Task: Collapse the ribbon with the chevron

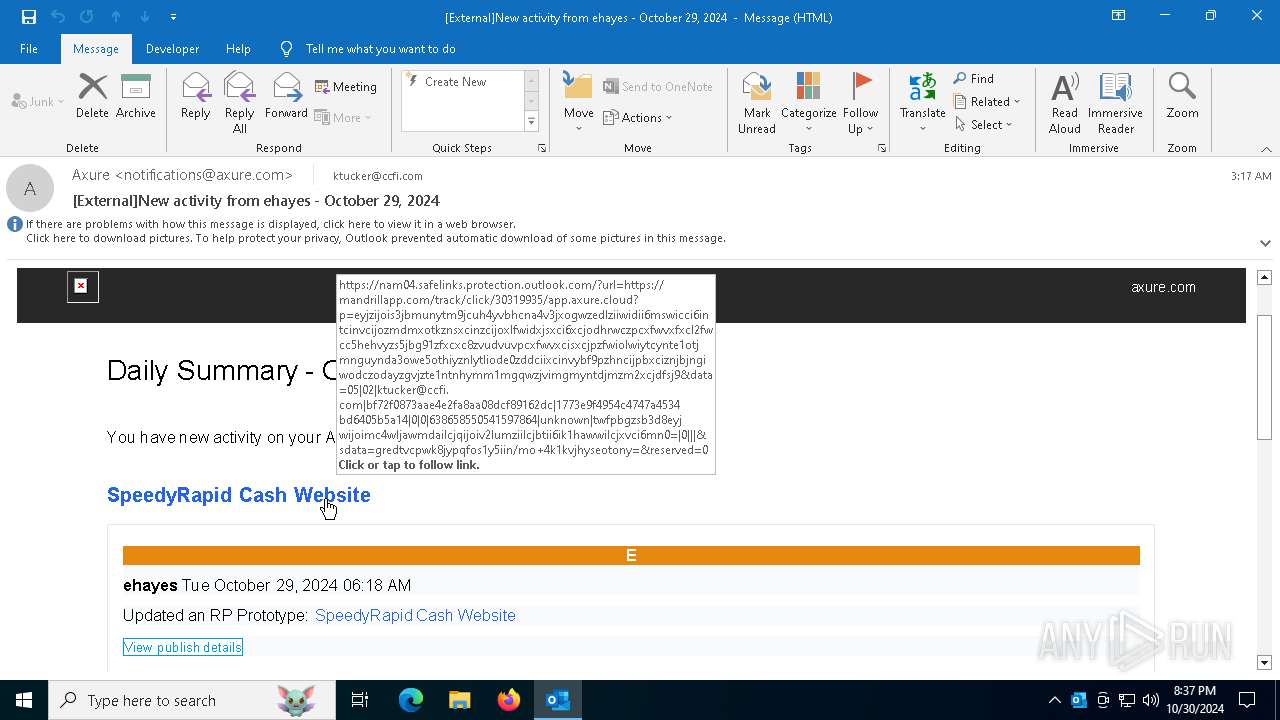Action: [1265, 149]
